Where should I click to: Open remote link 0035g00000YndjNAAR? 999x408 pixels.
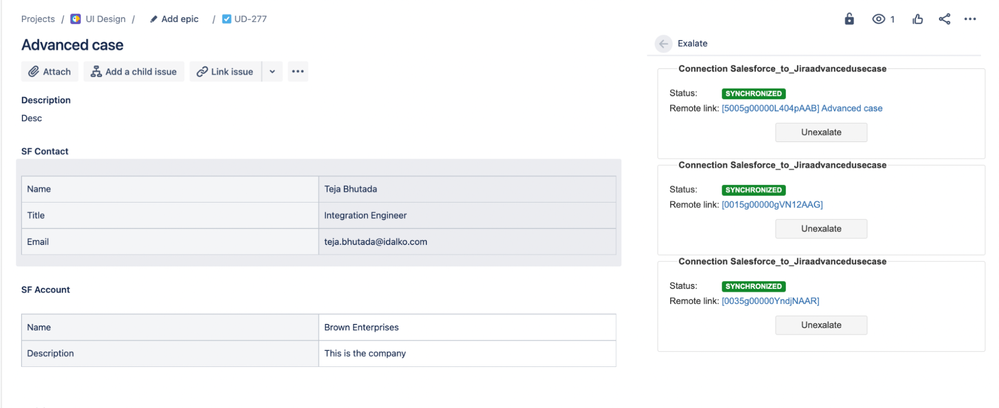tap(770, 301)
